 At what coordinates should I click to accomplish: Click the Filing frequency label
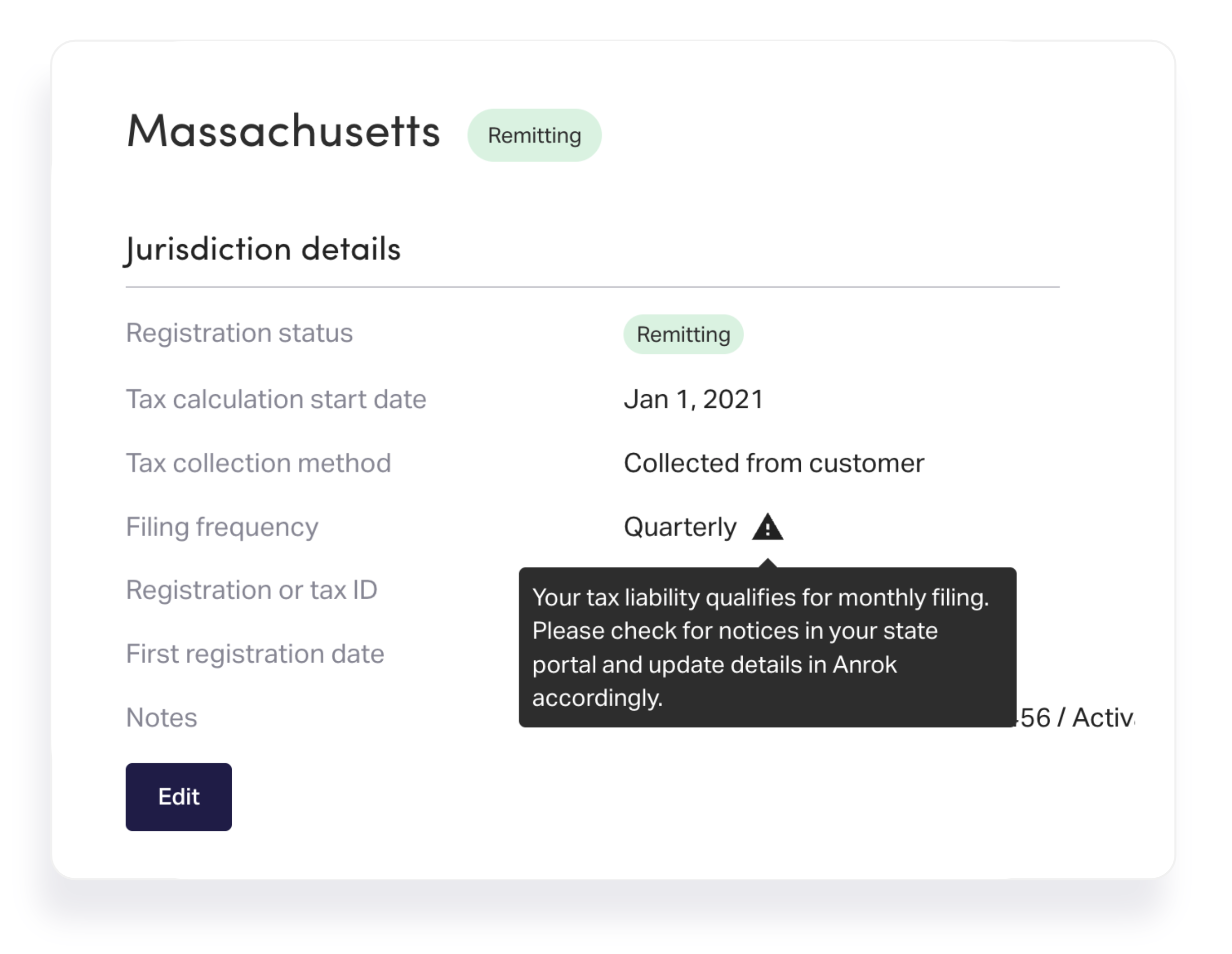(222, 527)
